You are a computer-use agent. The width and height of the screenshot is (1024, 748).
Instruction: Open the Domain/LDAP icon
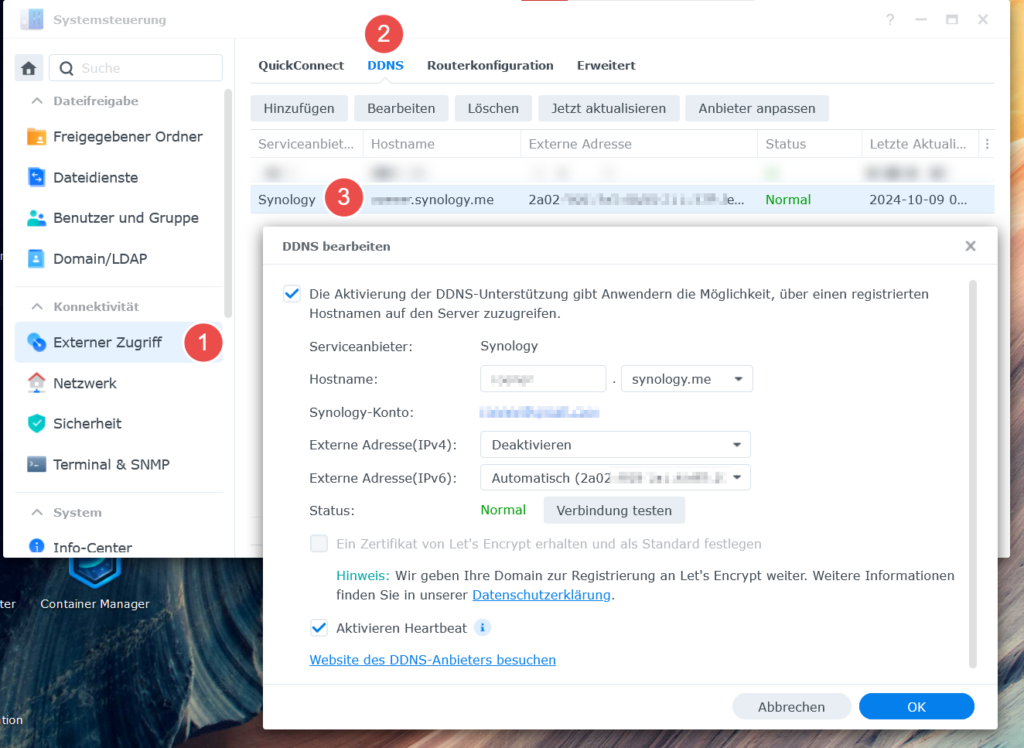37,259
